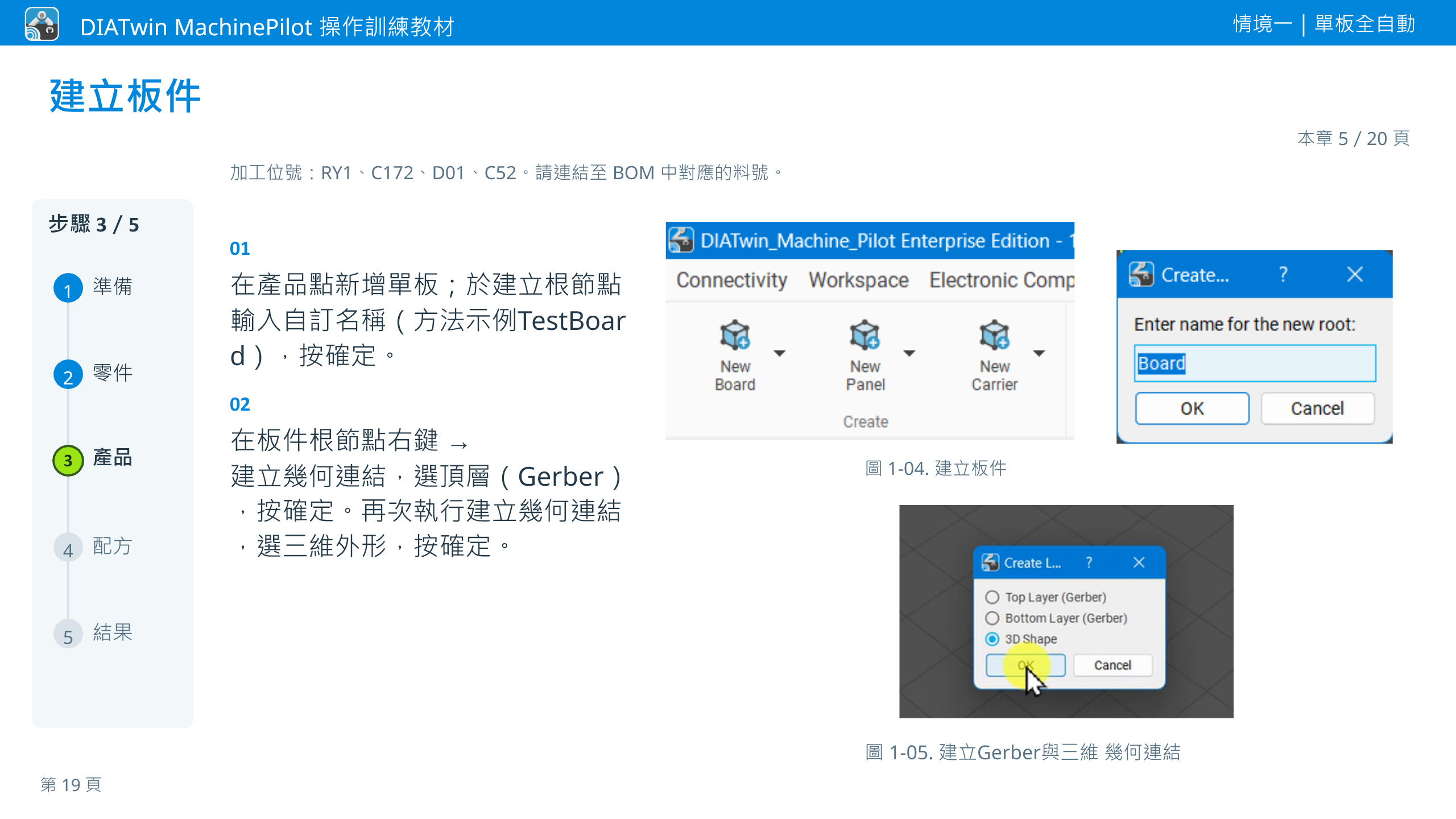Viewport: 1456px width, 819px height.
Task: Click the 情境一｜單板全自動 header label
Action: pyautogui.click(x=1324, y=24)
